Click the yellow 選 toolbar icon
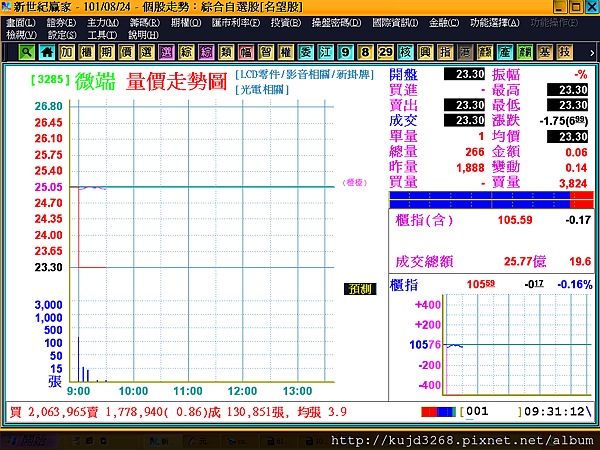The image size is (600, 450). [147, 52]
